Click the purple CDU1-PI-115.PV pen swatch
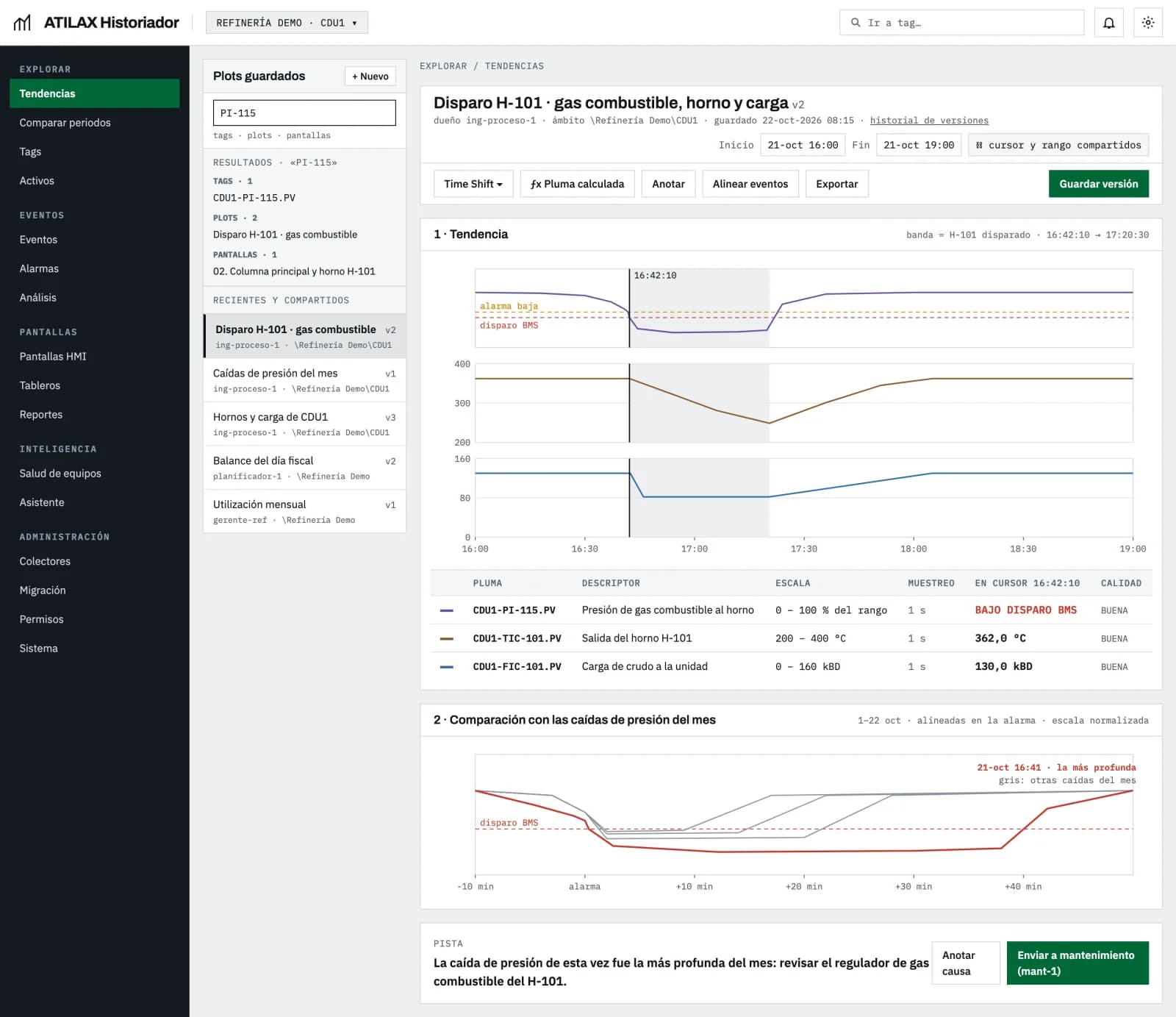This screenshot has width=1176, height=1017. [446, 610]
